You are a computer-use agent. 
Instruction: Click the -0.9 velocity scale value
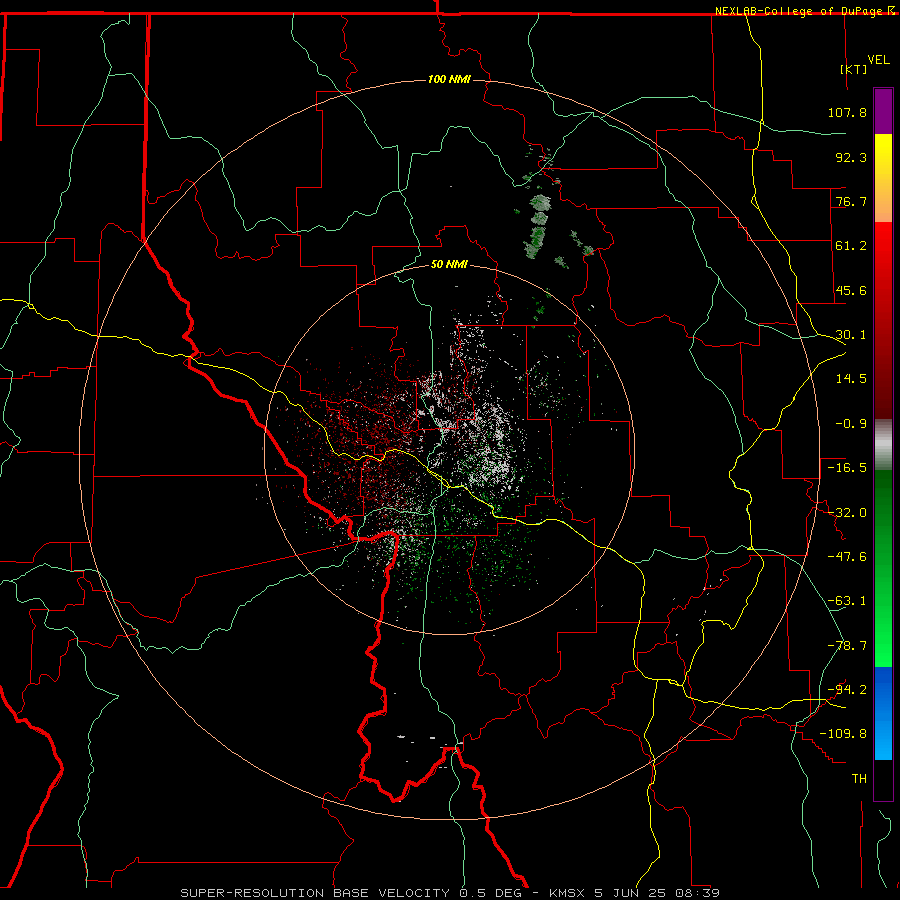[x=851, y=424]
